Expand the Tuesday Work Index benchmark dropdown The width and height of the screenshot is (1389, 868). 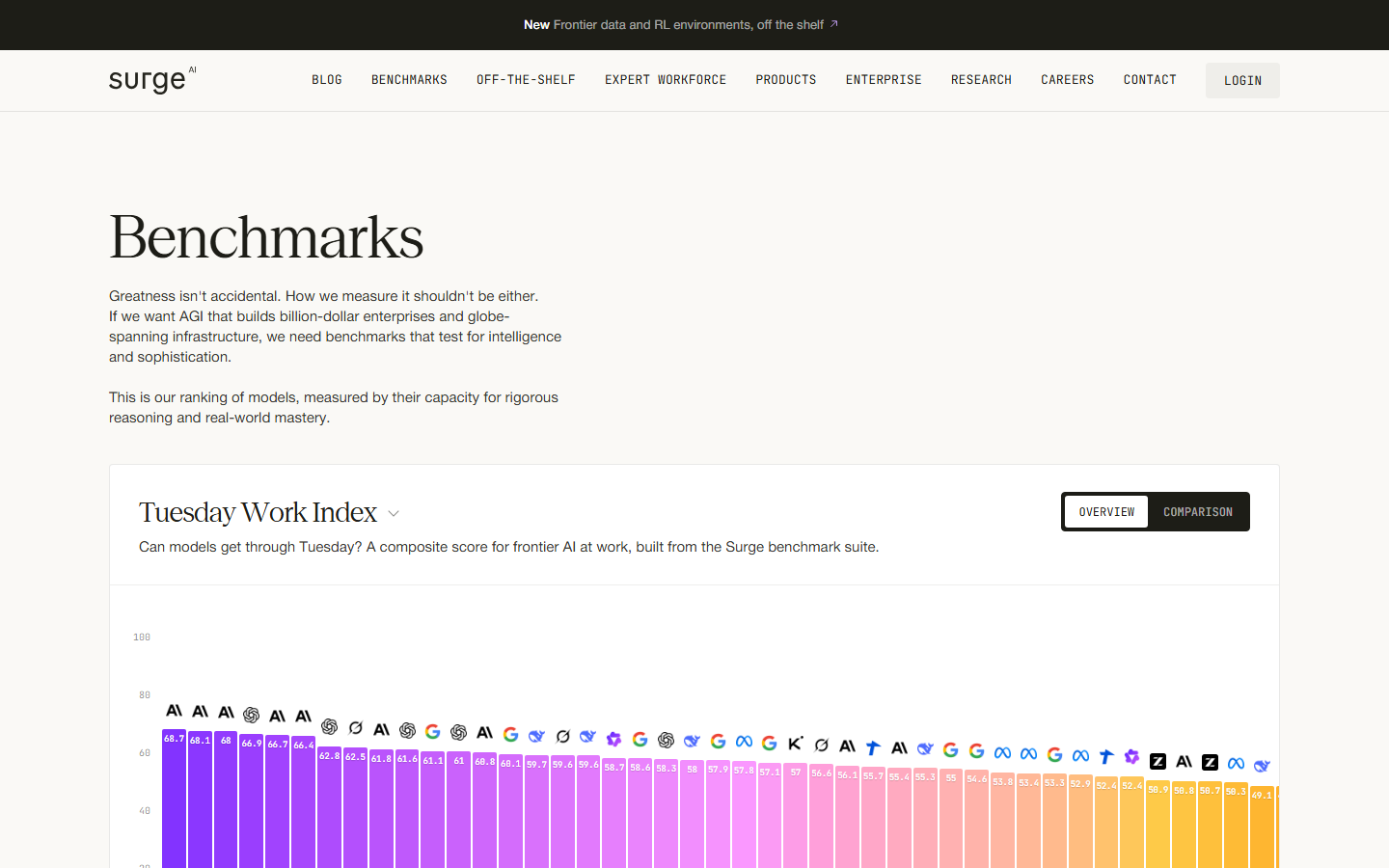click(394, 514)
